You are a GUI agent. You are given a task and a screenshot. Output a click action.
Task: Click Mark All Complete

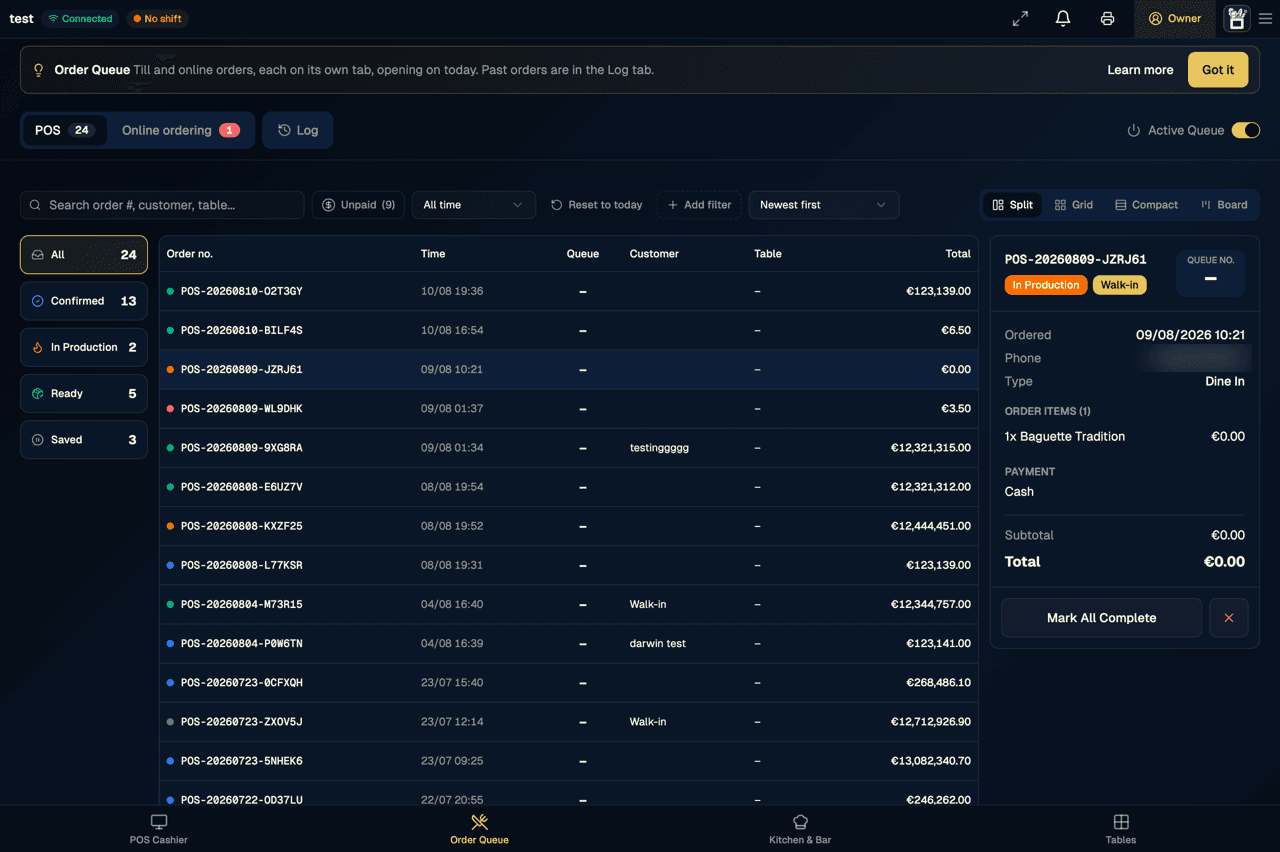coord(1101,618)
